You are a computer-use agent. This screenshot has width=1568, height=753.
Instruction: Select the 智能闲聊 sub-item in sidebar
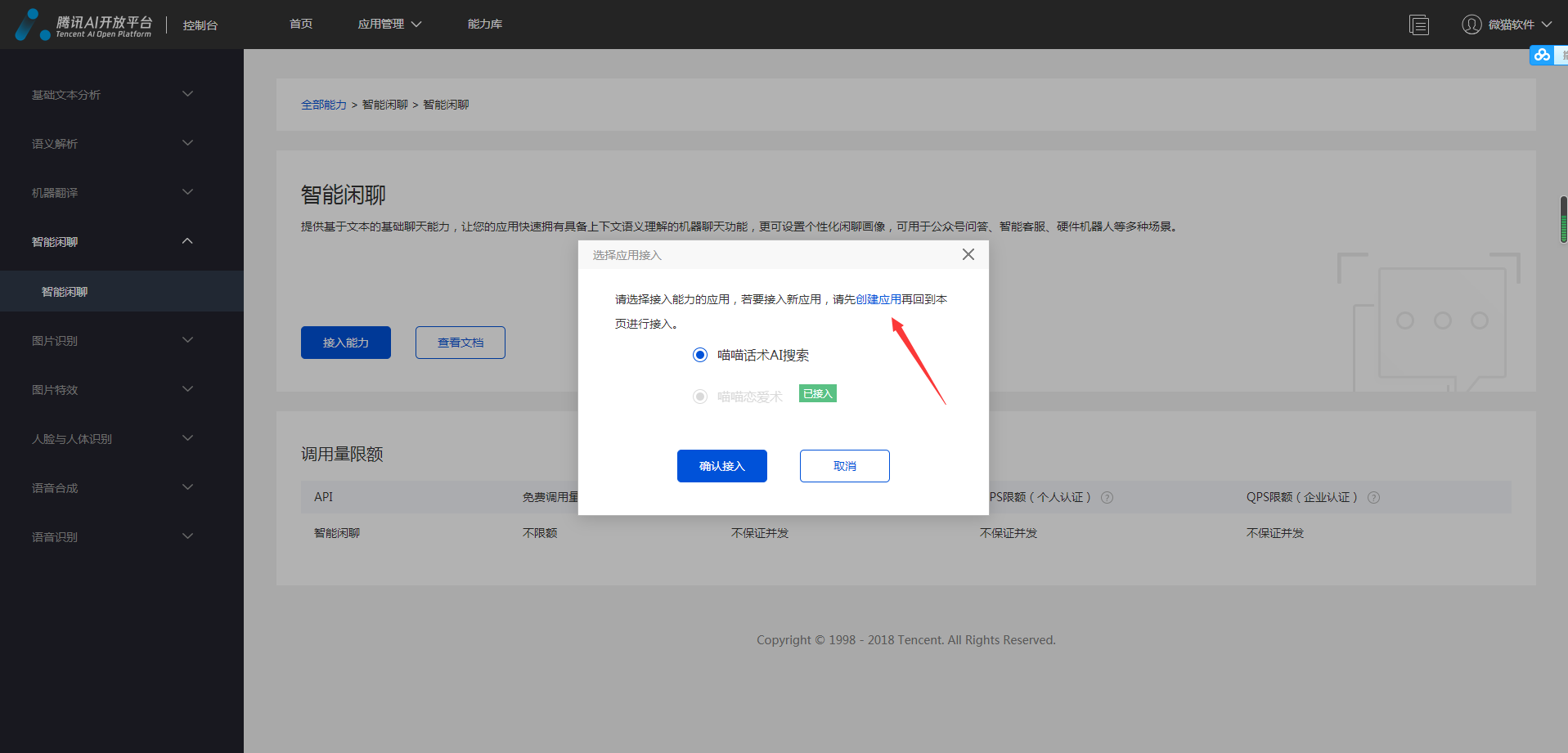point(122,292)
